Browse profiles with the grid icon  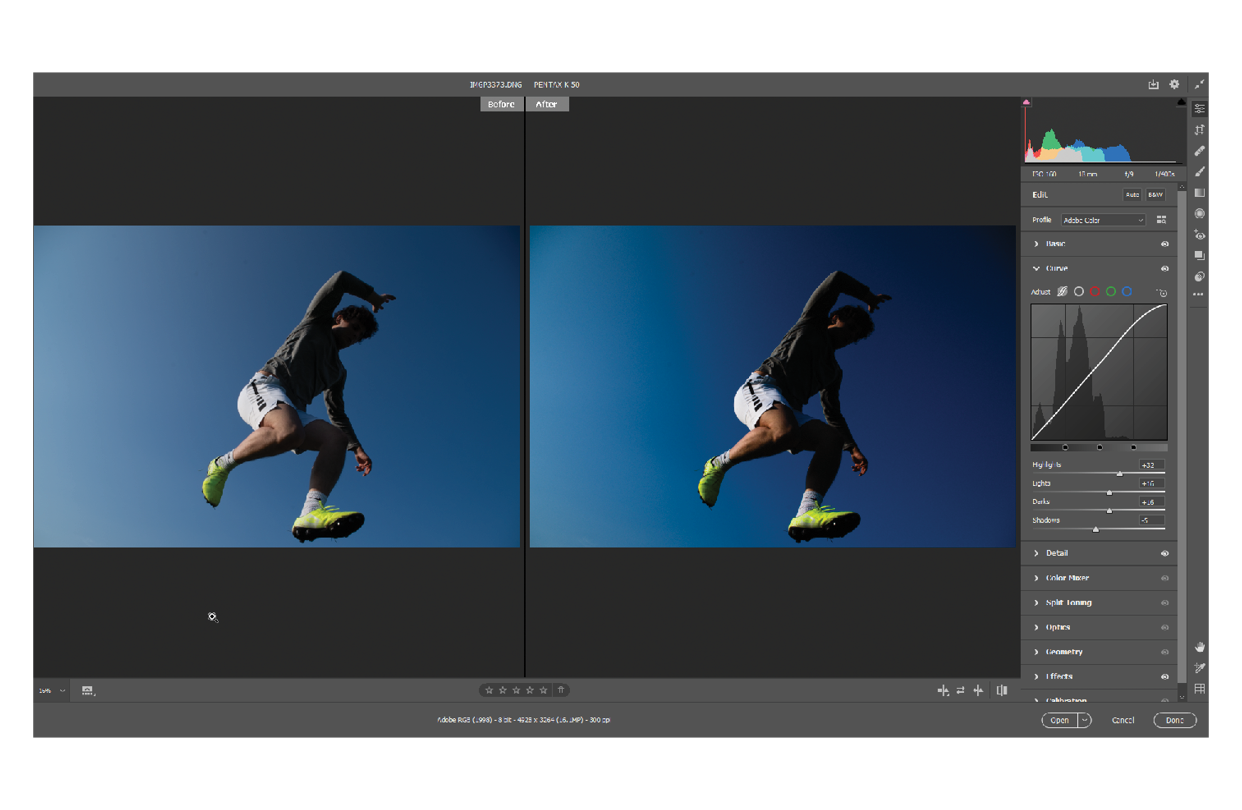point(1161,220)
